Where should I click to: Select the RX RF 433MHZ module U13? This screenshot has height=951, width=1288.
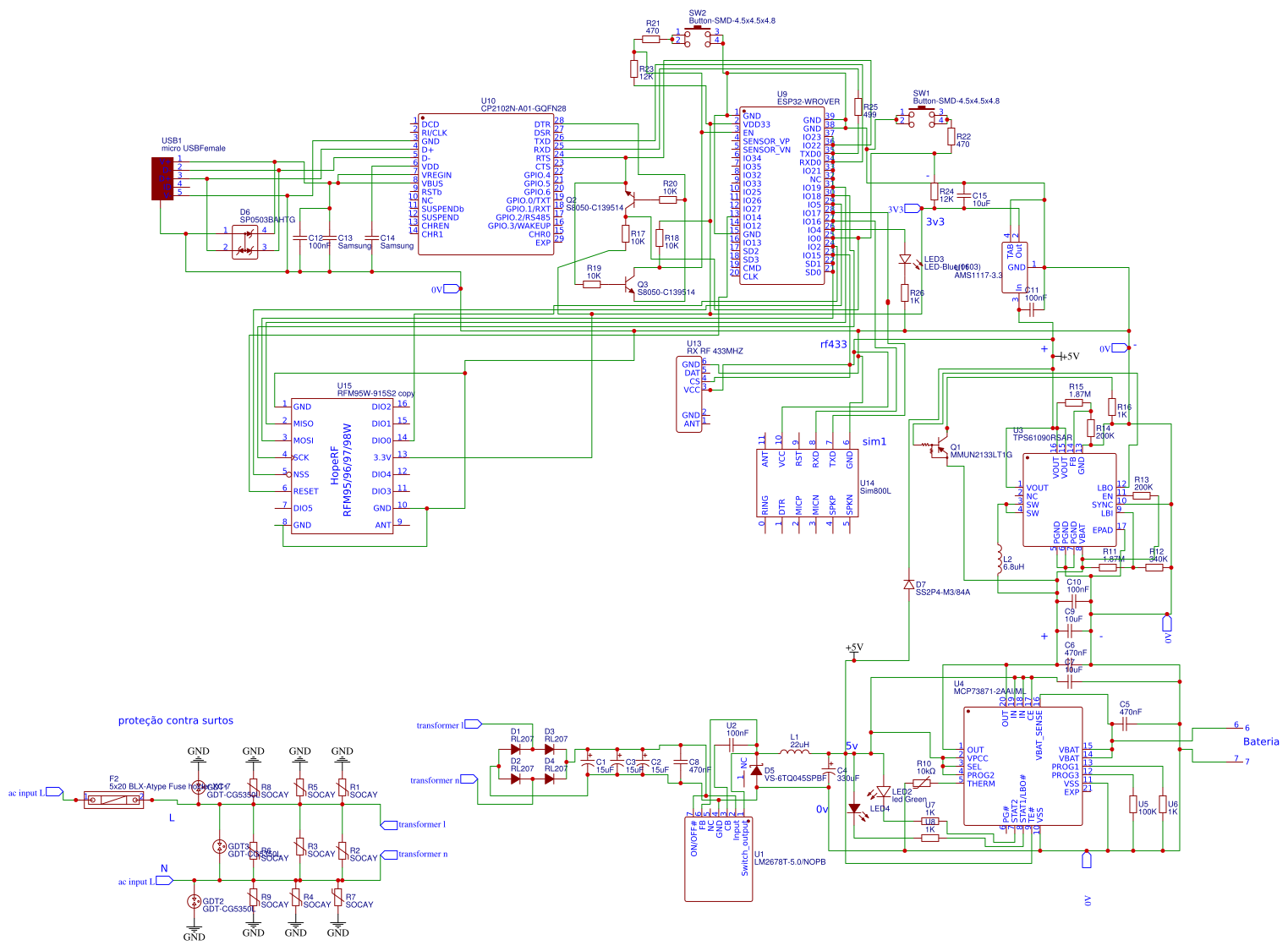point(689,394)
